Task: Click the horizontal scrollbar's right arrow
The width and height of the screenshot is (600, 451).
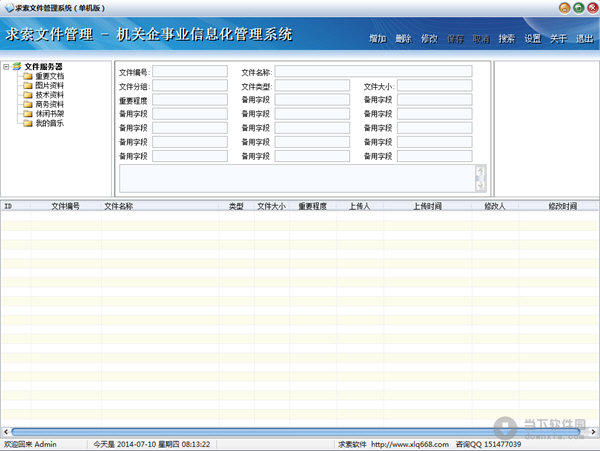Action: pos(593,432)
